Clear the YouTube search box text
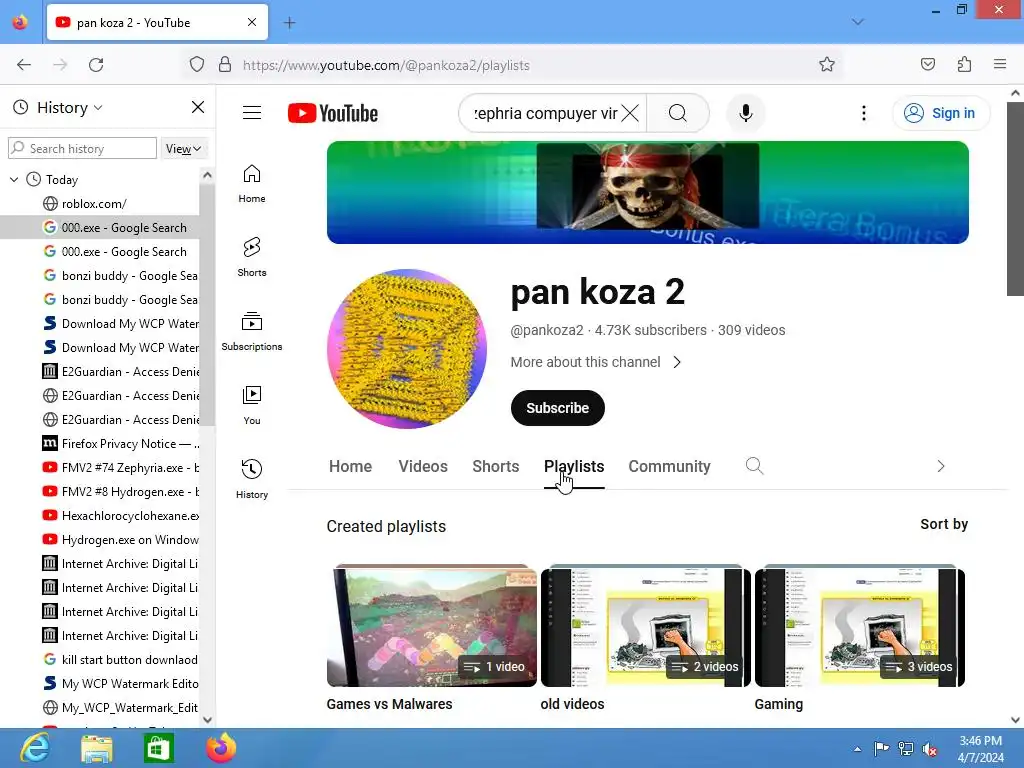 point(630,113)
